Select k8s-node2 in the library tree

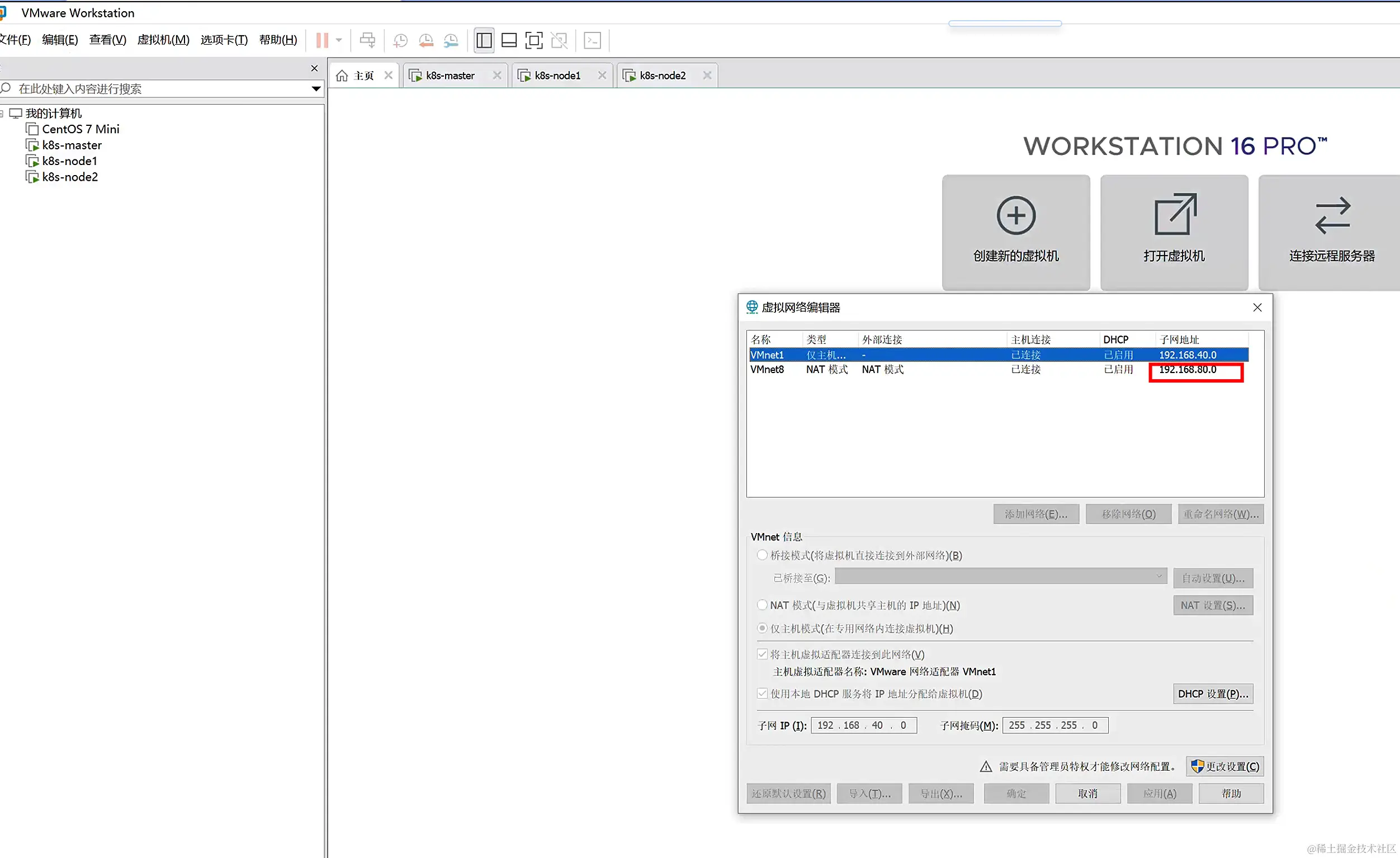(62, 177)
